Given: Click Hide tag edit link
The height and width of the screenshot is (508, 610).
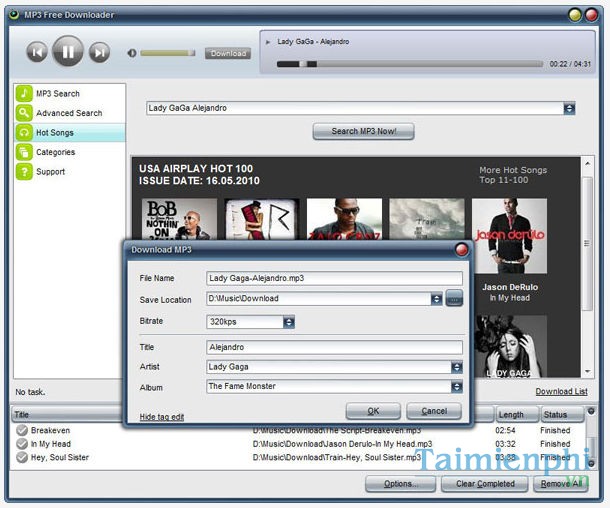Looking at the screenshot, I should (x=161, y=417).
